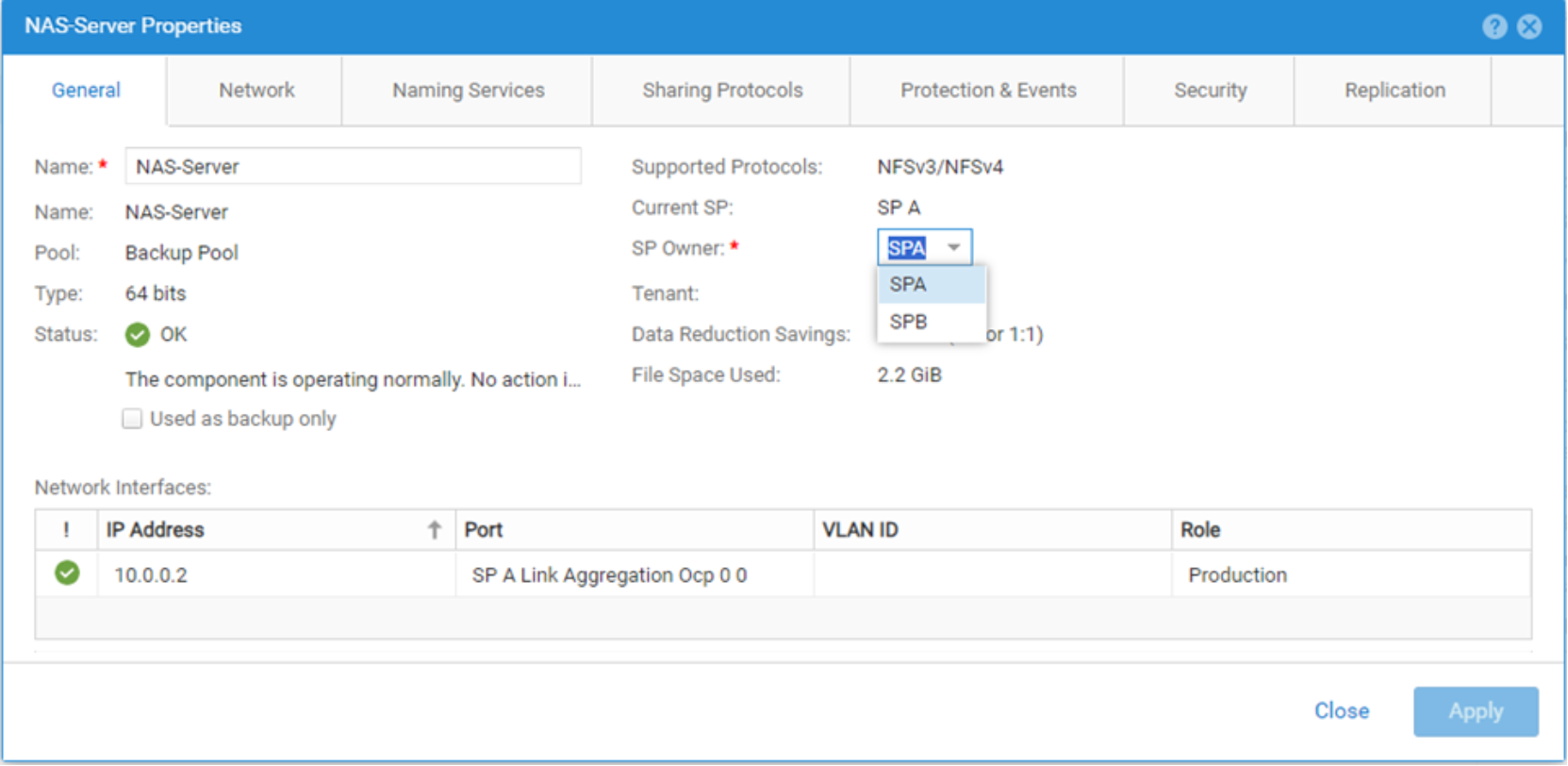Click the Apply button
The height and width of the screenshot is (766, 1568).
point(1476,711)
